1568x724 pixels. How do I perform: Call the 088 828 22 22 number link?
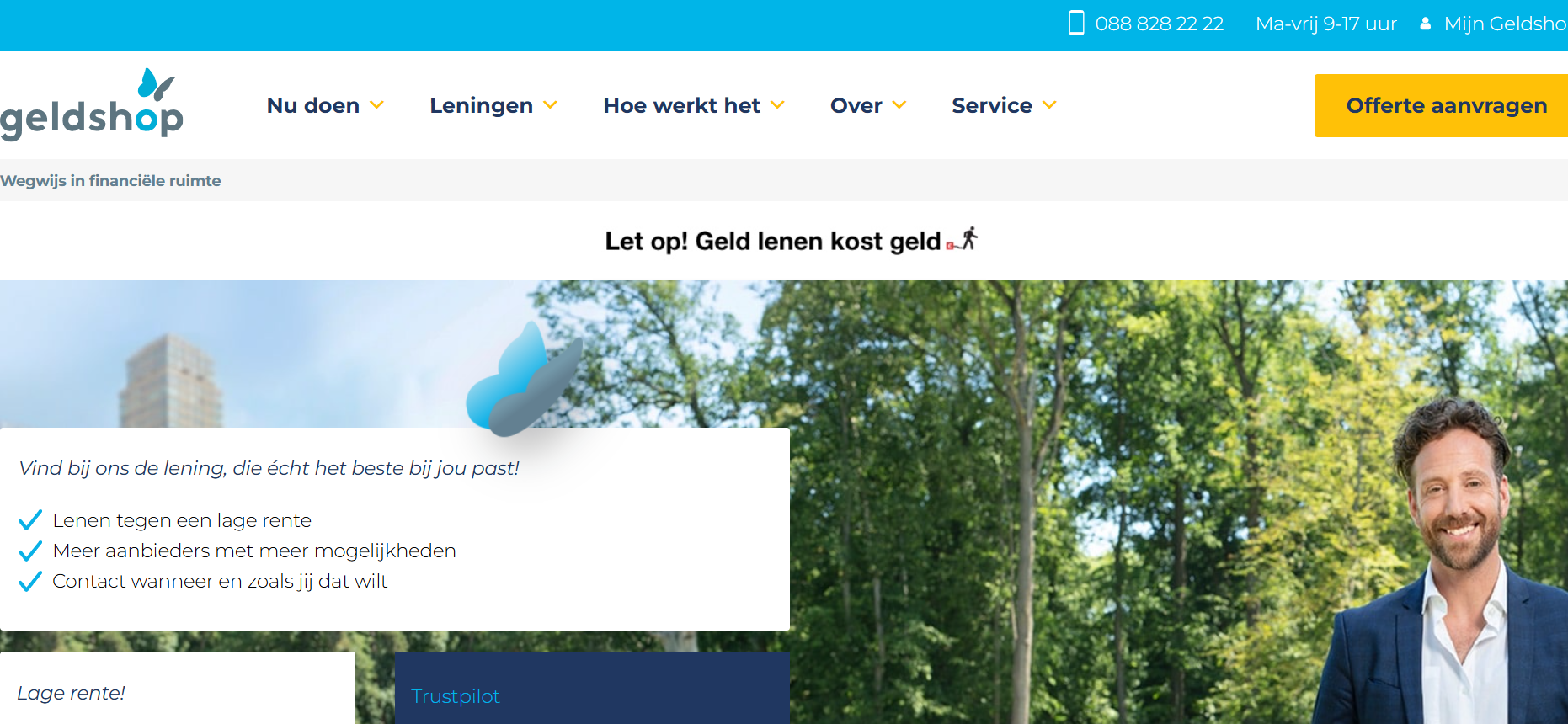(1159, 24)
